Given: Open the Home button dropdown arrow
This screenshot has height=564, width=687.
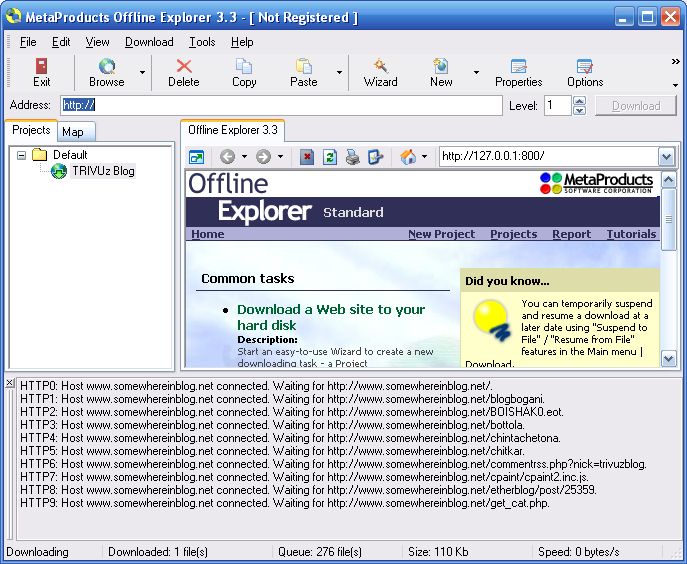Looking at the screenshot, I should [x=424, y=156].
